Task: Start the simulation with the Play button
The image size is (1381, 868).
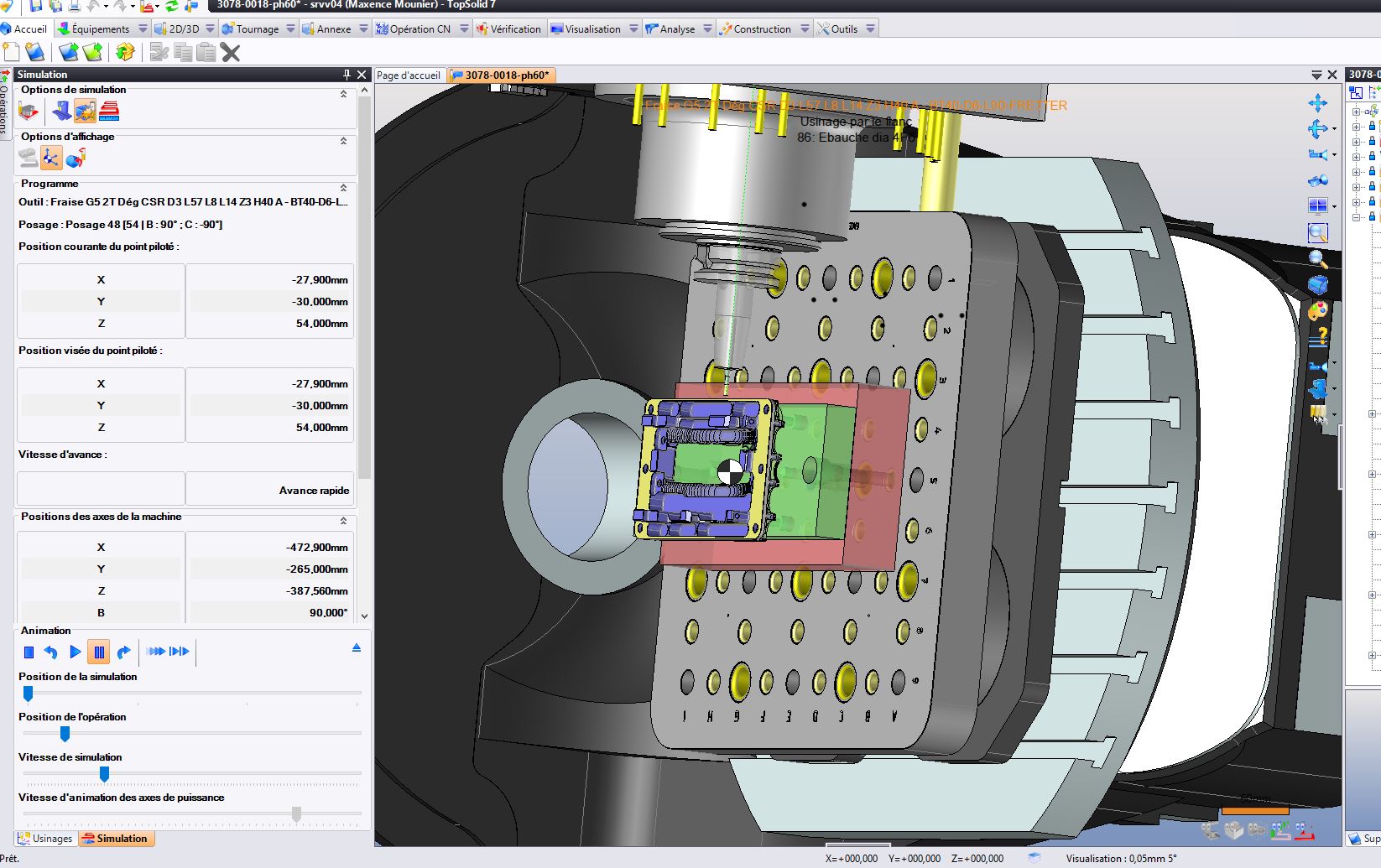Action: [75, 652]
